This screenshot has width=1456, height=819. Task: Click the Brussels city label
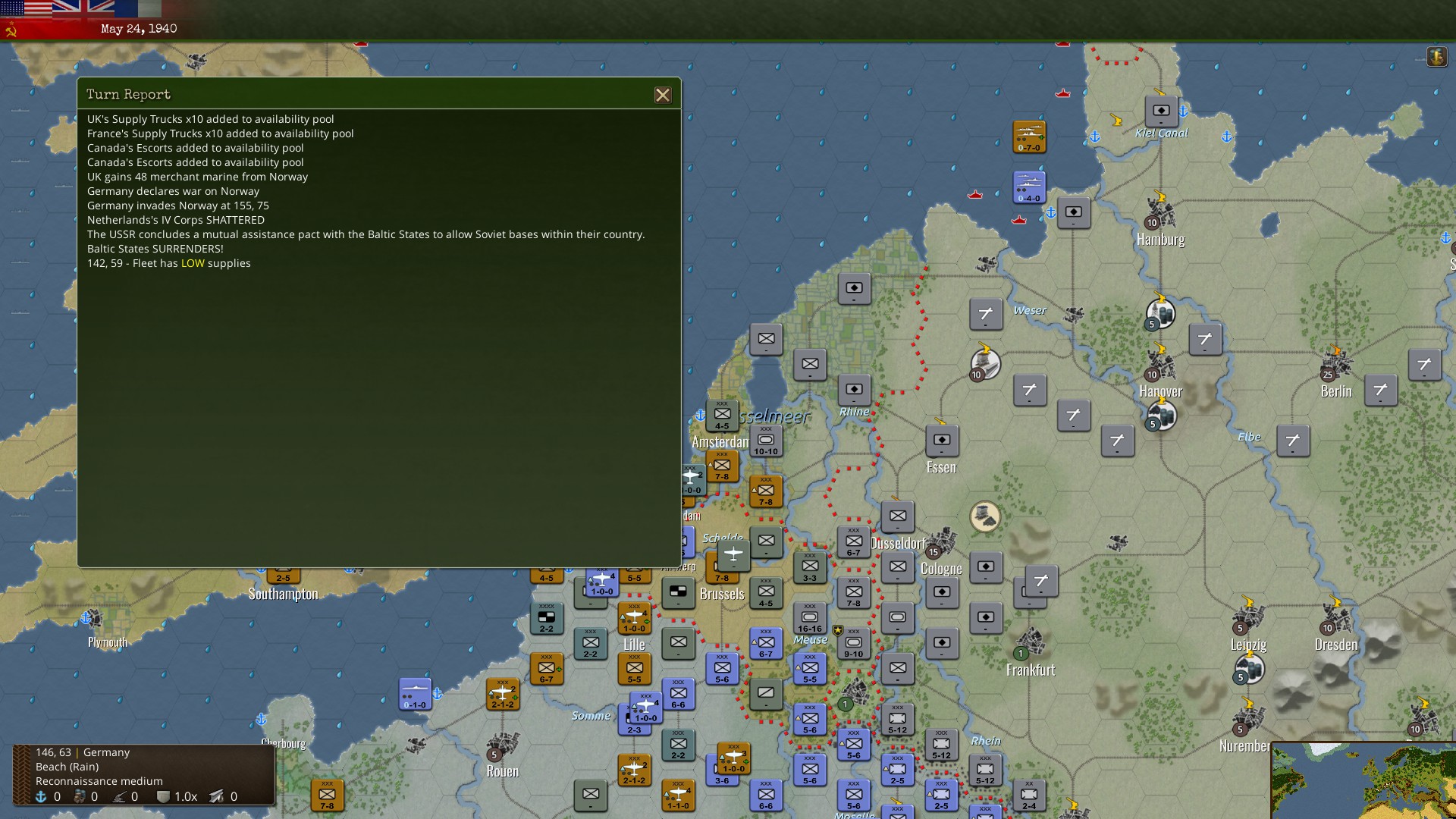722,594
